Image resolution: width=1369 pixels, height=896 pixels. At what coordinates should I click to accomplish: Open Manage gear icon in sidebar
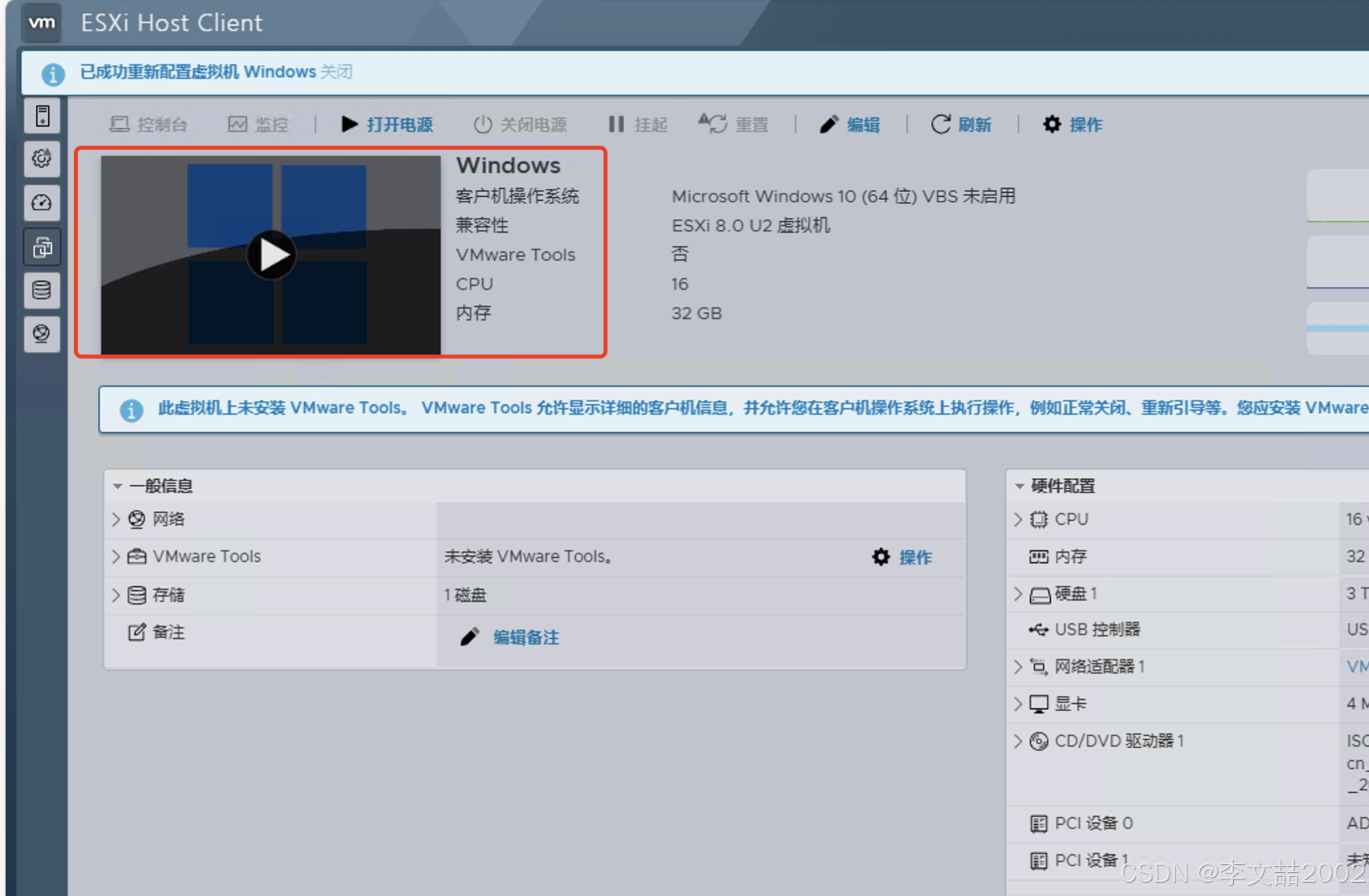(x=42, y=158)
